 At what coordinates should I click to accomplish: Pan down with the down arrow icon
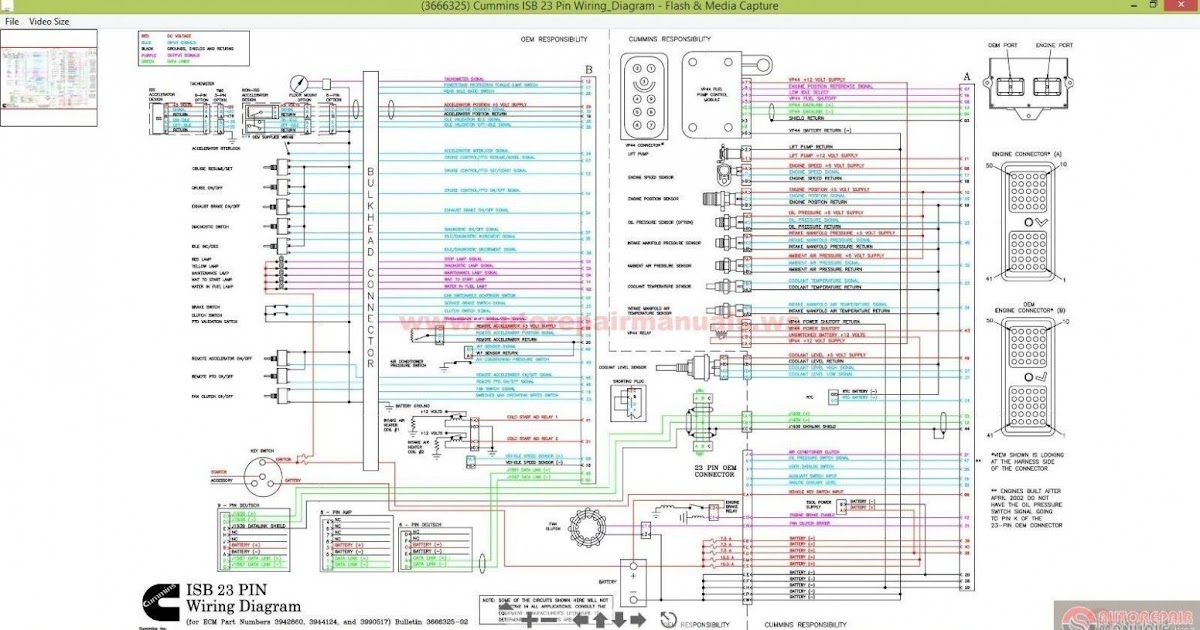point(619,620)
